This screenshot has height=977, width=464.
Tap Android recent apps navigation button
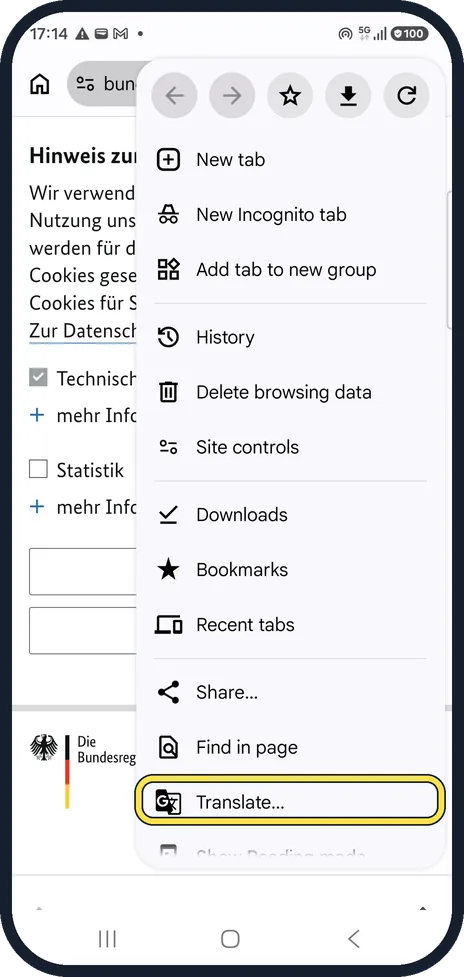tap(108, 938)
